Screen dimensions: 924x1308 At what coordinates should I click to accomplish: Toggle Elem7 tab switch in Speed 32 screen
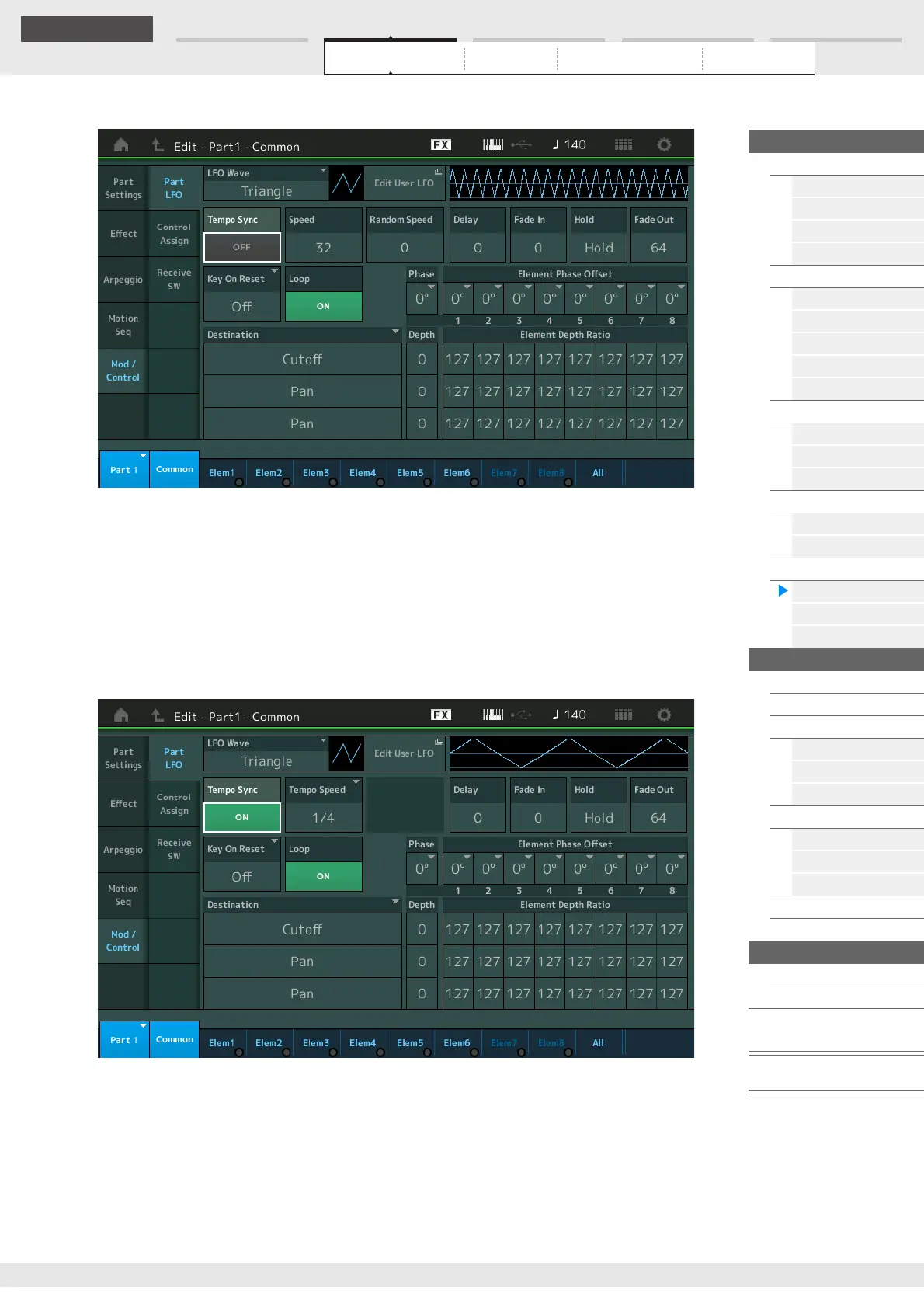pyautogui.click(x=504, y=473)
